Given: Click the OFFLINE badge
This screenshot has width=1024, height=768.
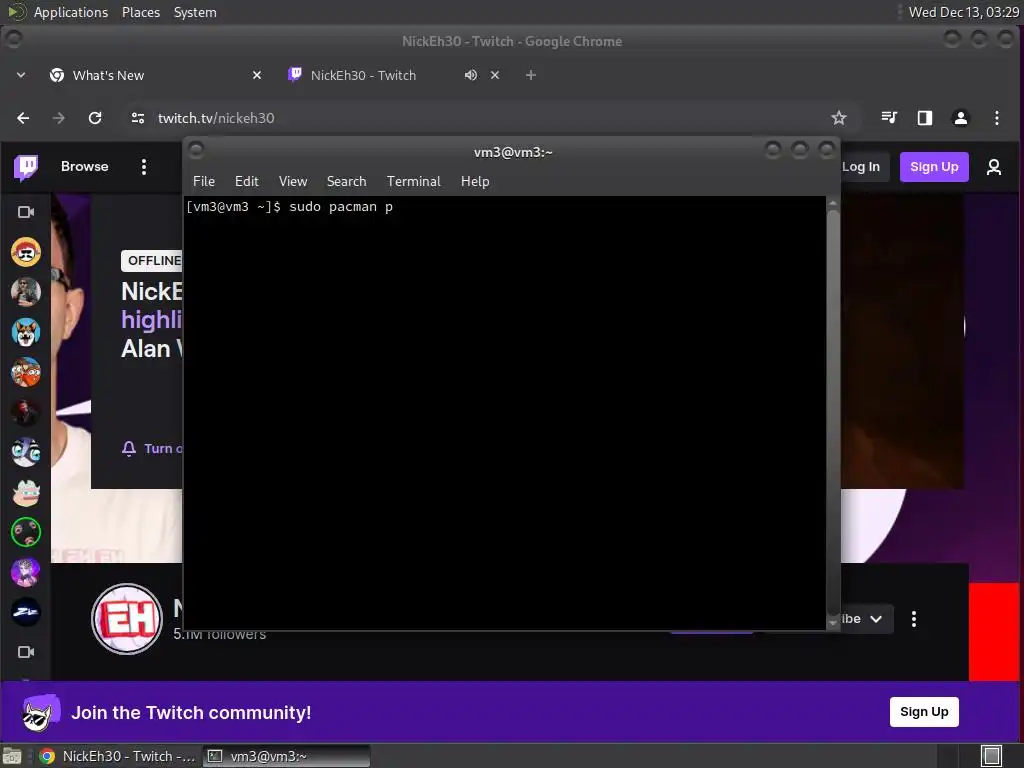Looking at the screenshot, I should 152,261.
